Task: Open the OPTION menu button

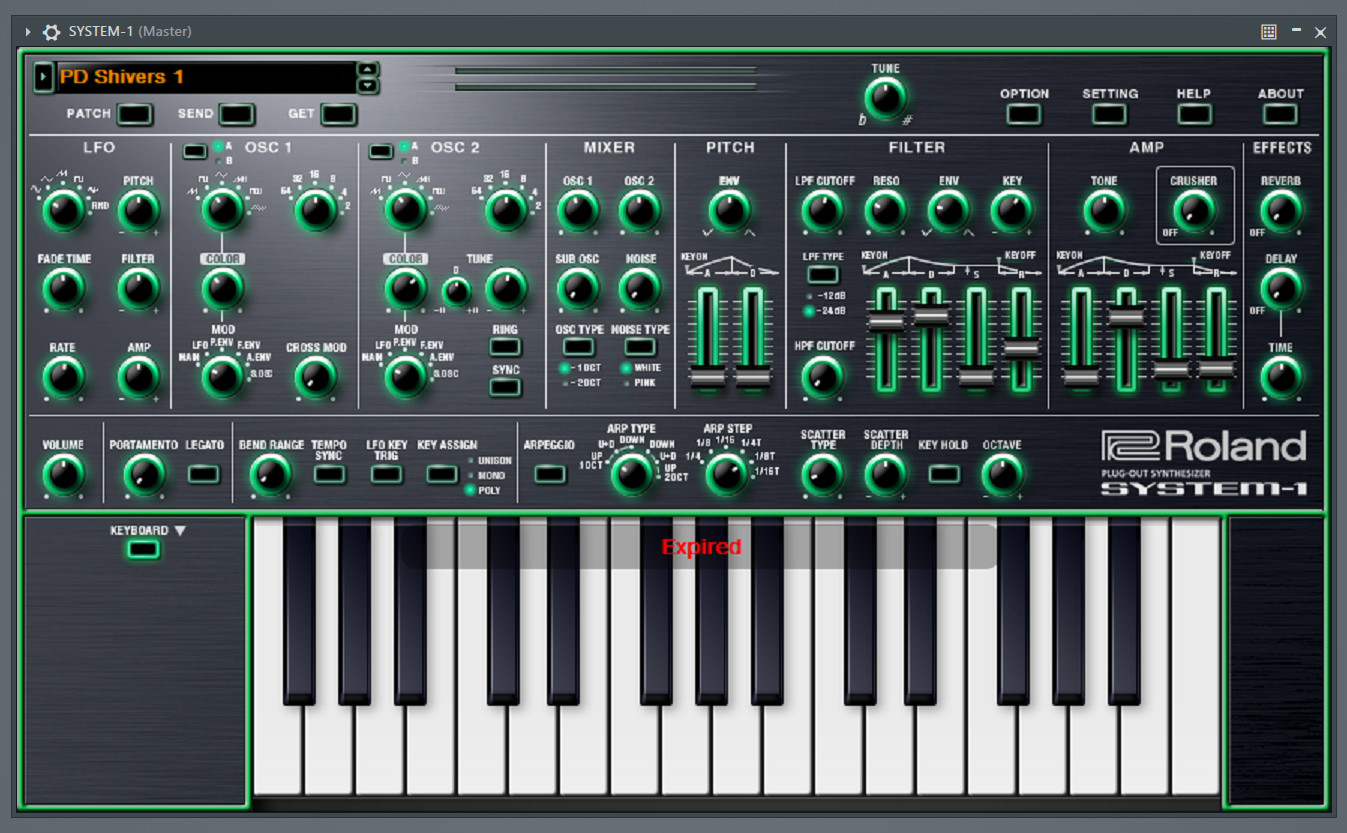Action: pos(1024,114)
